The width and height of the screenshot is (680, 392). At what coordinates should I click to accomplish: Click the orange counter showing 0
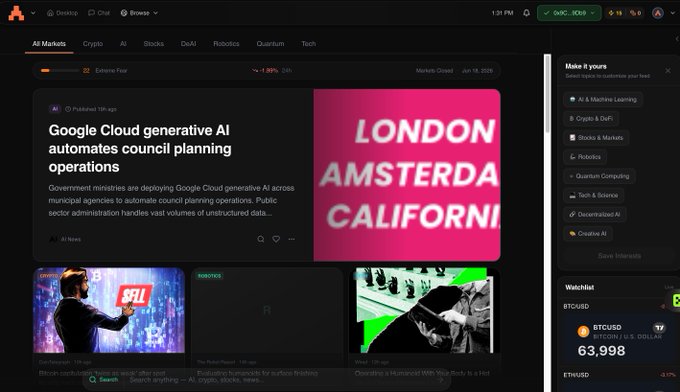point(636,13)
